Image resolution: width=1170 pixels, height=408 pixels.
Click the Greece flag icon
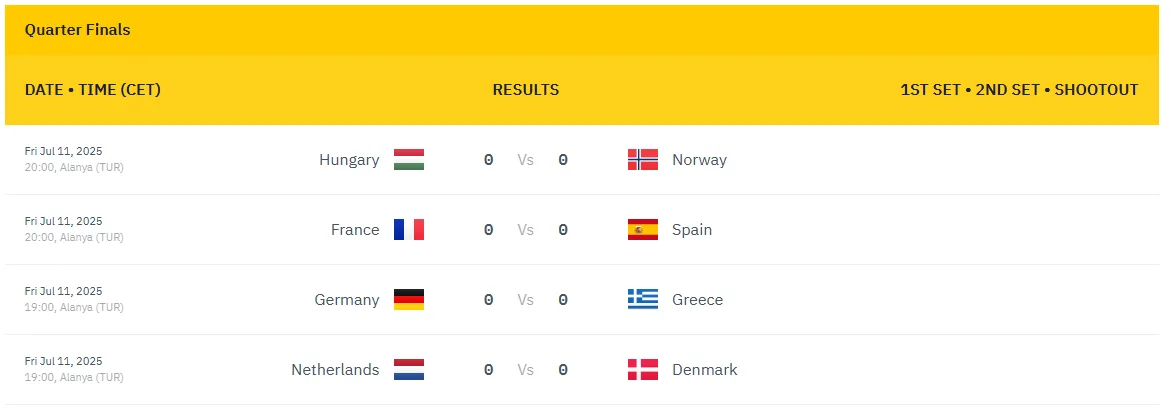coord(642,300)
